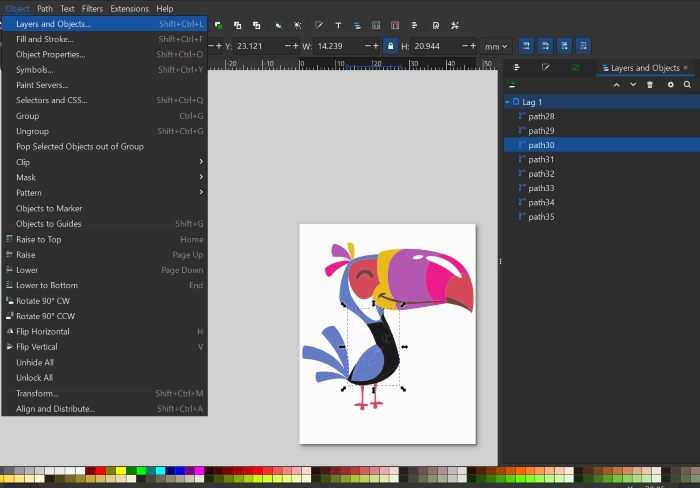The height and width of the screenshot is (488, 700).
Task: Move selection up with the up arrow icon
Action: 616,85
